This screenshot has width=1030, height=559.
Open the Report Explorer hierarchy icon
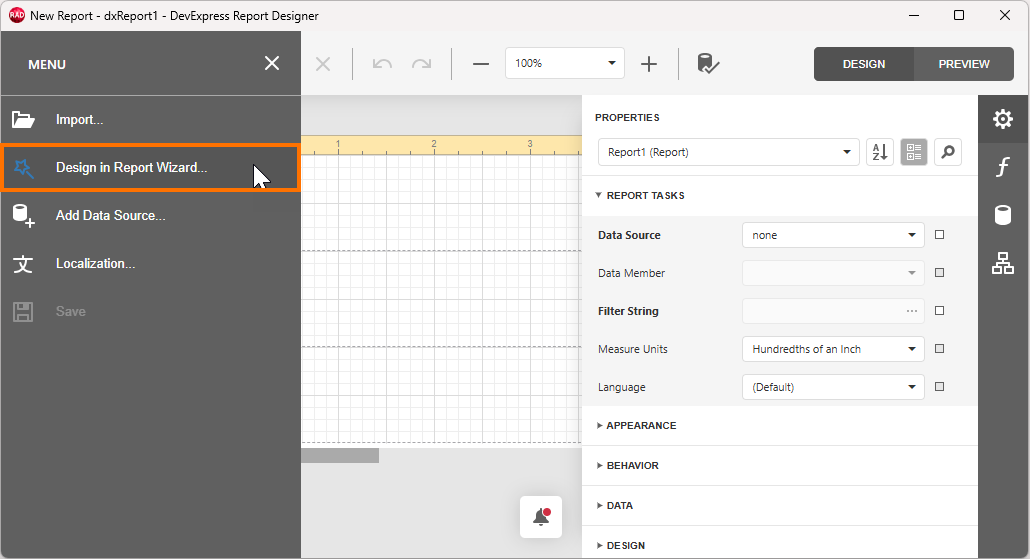click(x=1003, y=263)
